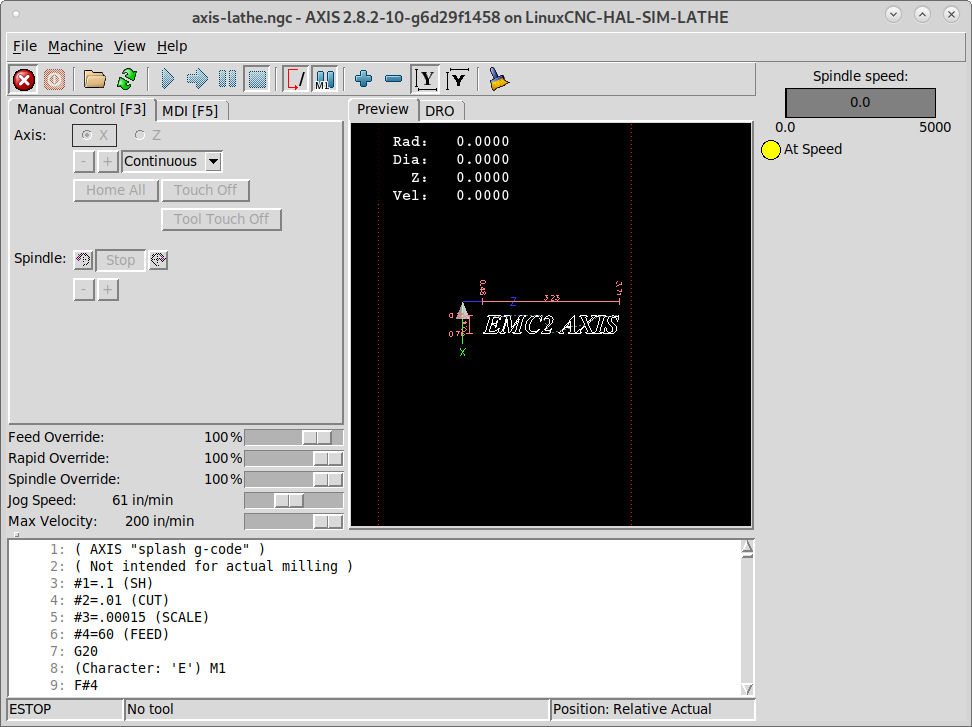Click the yellow At Speed indicator
This screenshot has height=727, width=972.
(x=771, y=150)
